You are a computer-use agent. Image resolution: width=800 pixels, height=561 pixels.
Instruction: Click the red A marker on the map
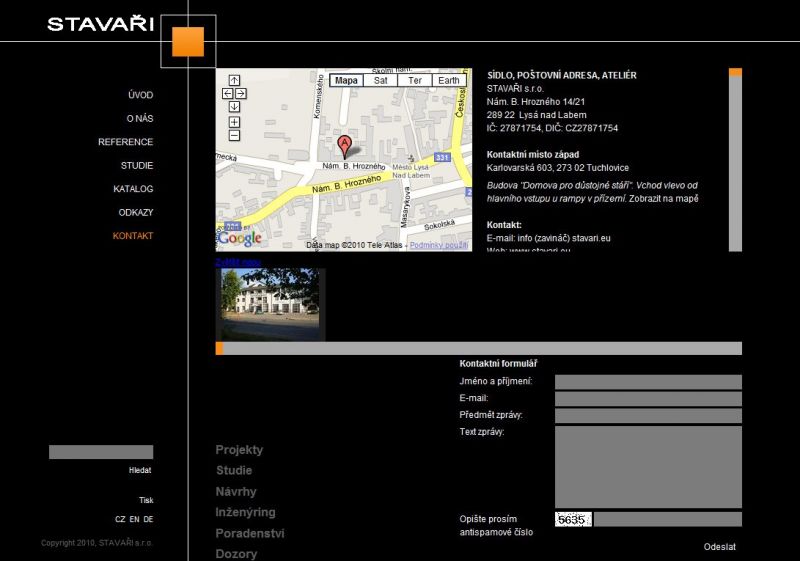pyautogui.click(x=345, y=145)
